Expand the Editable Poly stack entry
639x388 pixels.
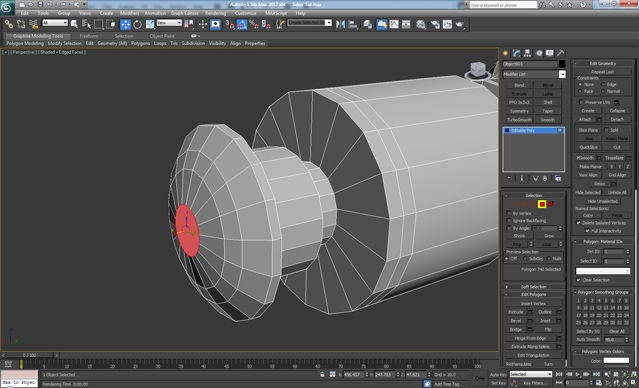point(507,130)
